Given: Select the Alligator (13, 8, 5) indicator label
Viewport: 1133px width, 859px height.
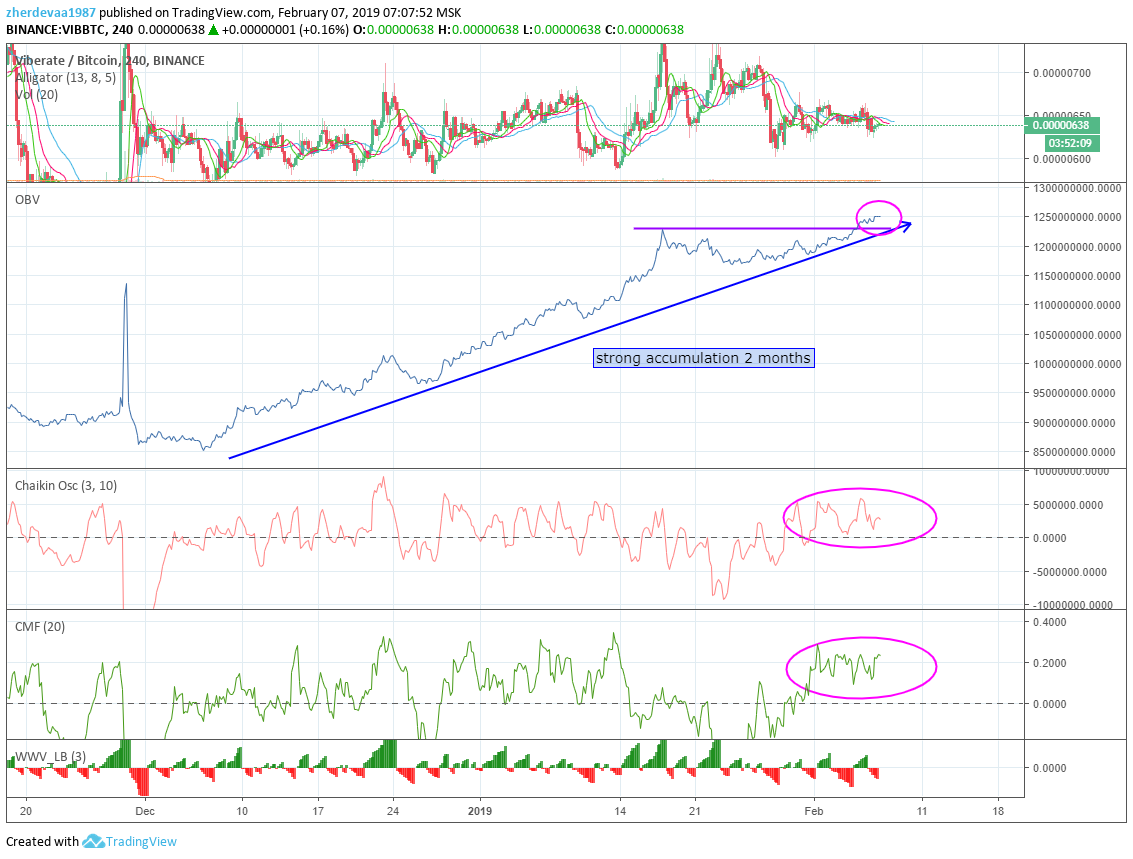Looking at the screenshot, I should [65, 77].
